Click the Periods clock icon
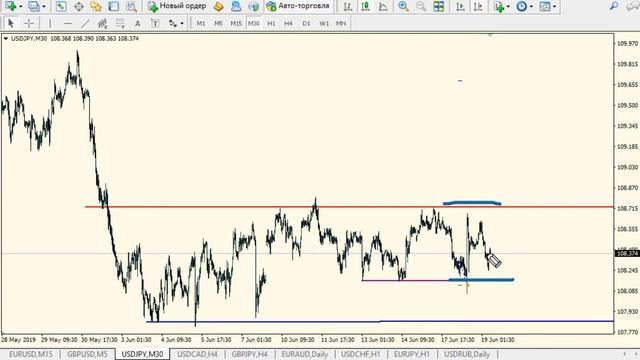The height and width of the screenshot is (360, 640). pyautogui.click(x=522, y=6)
